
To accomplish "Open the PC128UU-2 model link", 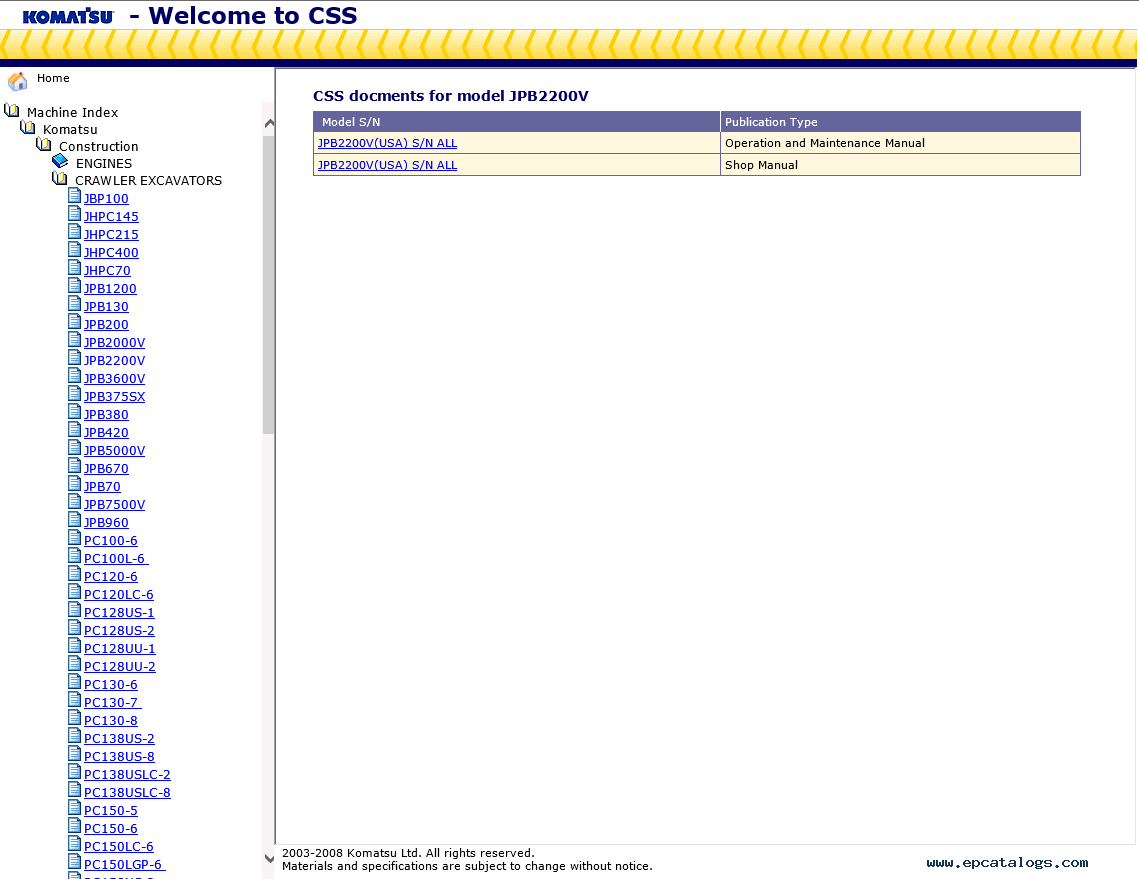I will pyautogui.click(x=119, y=667).
